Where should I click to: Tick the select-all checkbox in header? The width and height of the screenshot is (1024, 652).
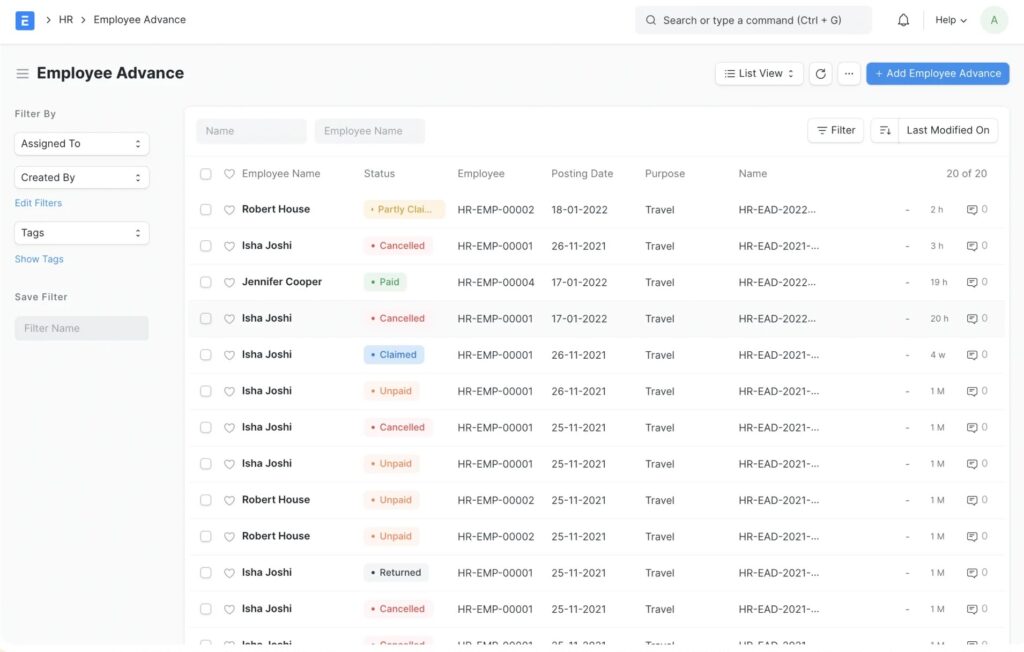206,174
